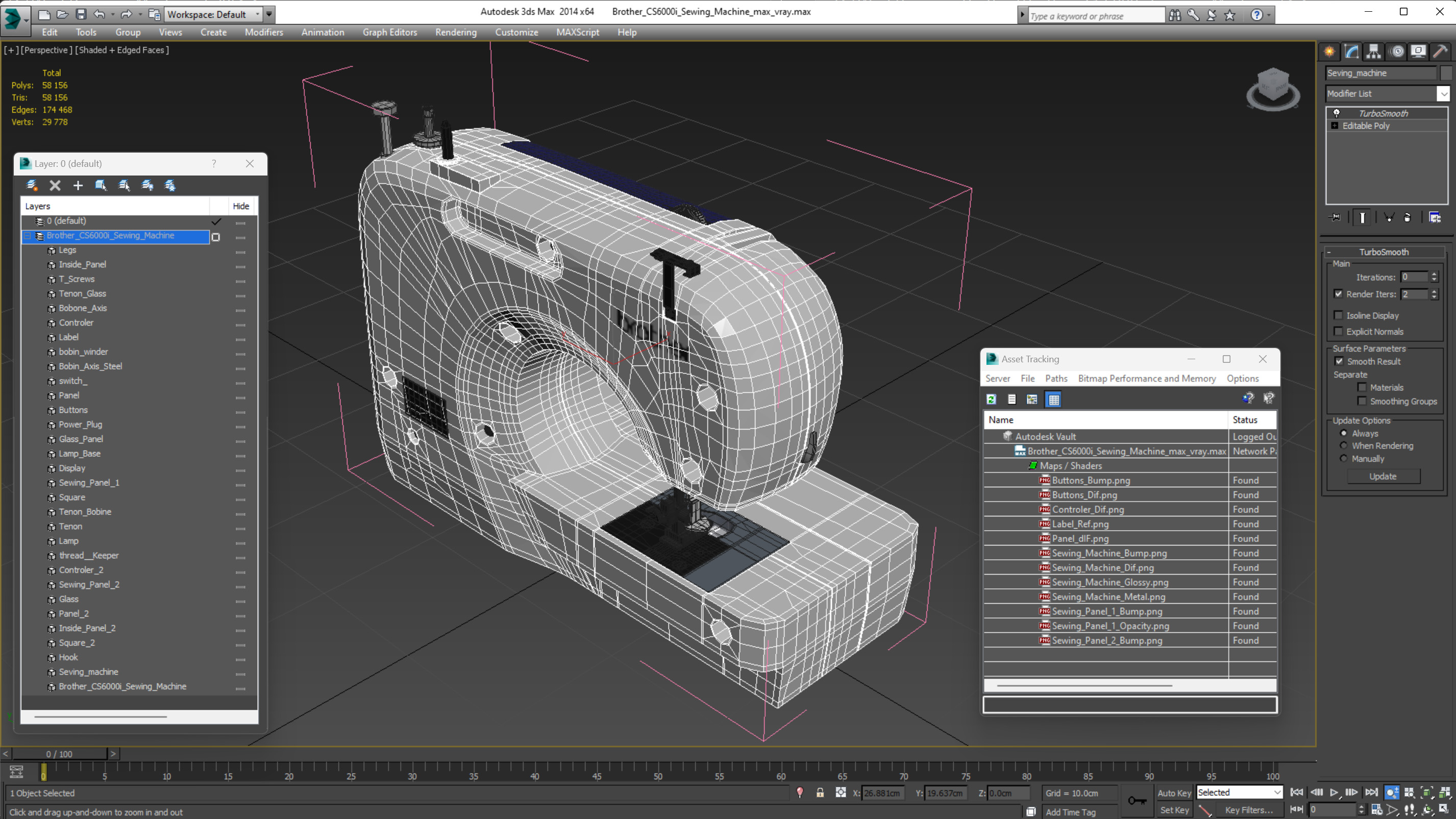Click the Auto Key button
The image size is (1456, 819).
tap(1174, 792)
